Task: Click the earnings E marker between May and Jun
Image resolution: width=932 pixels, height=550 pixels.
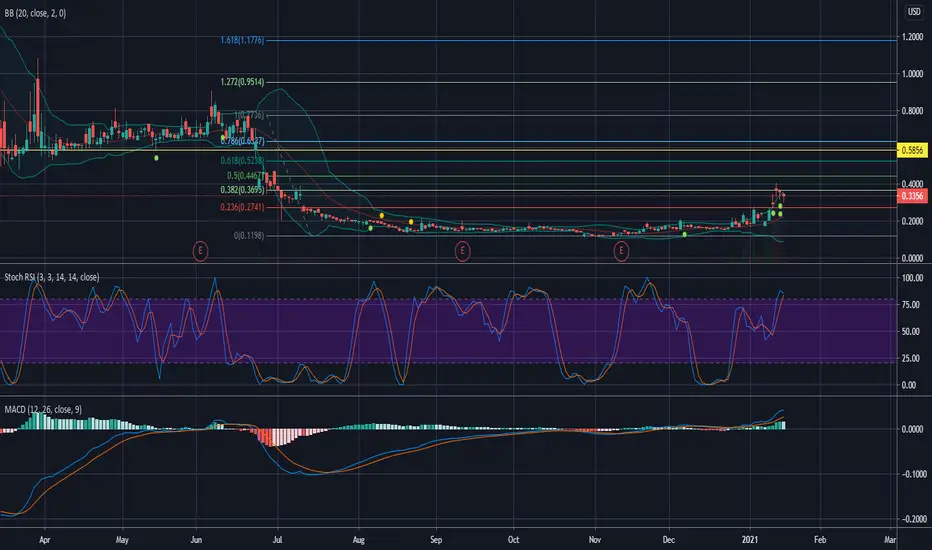Action: point(200,251)
